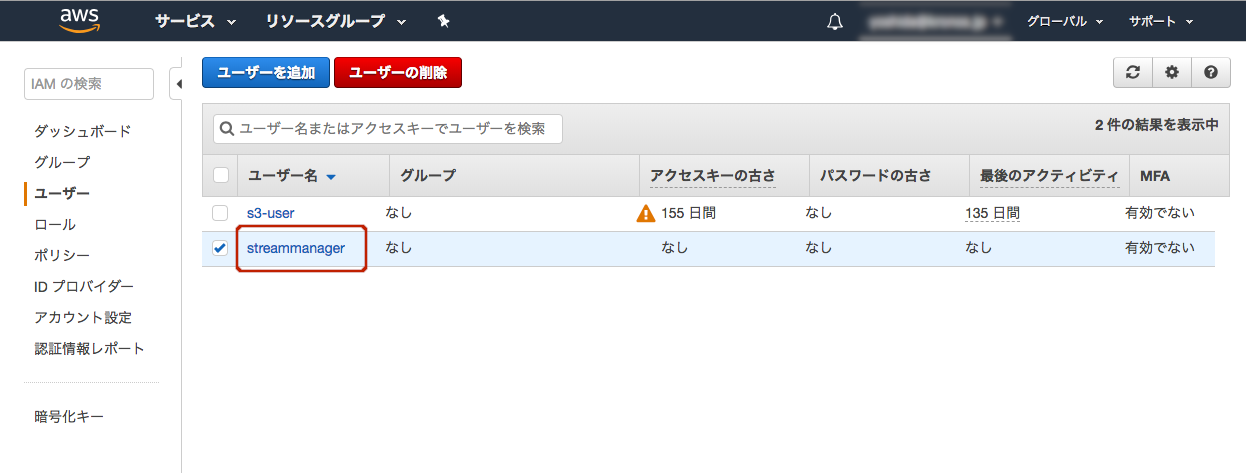This screenshot has height=473, width=1246.
Task: Click the なし group cell for s3-user
Action: coord(399,213)
